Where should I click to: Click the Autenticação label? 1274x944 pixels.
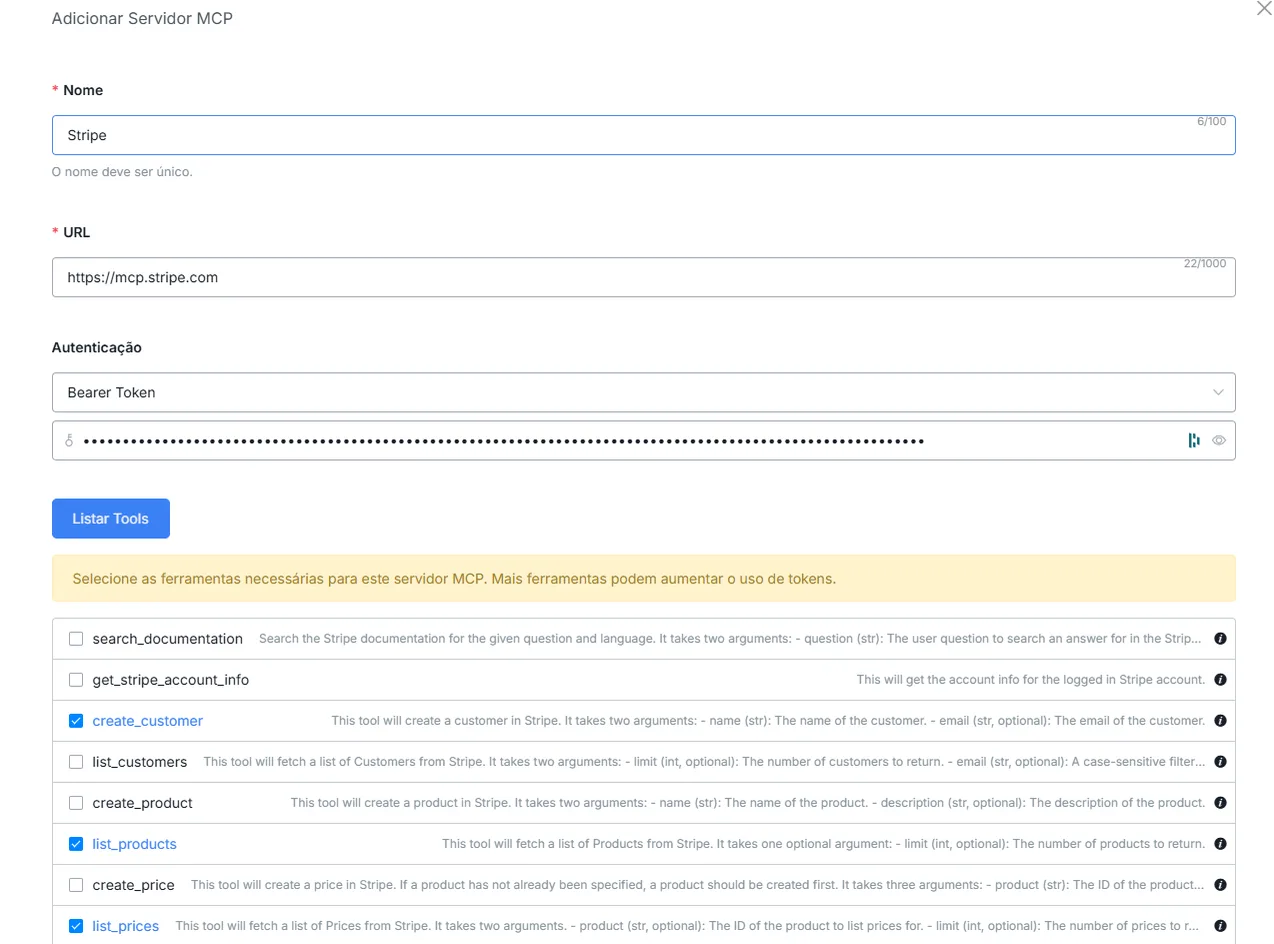tap(97, 348)
